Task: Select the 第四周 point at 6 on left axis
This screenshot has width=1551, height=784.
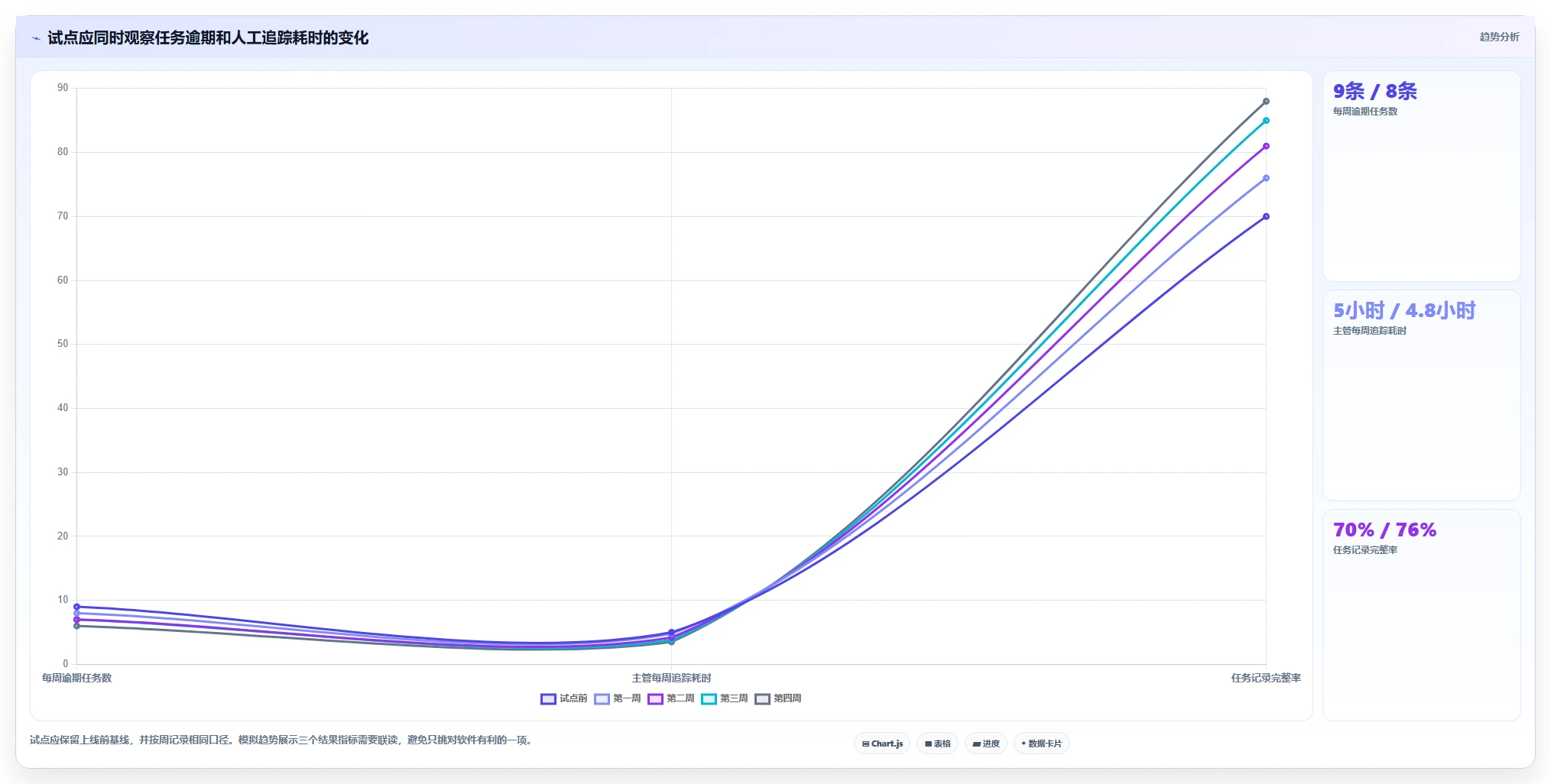Action: point(76,626)
